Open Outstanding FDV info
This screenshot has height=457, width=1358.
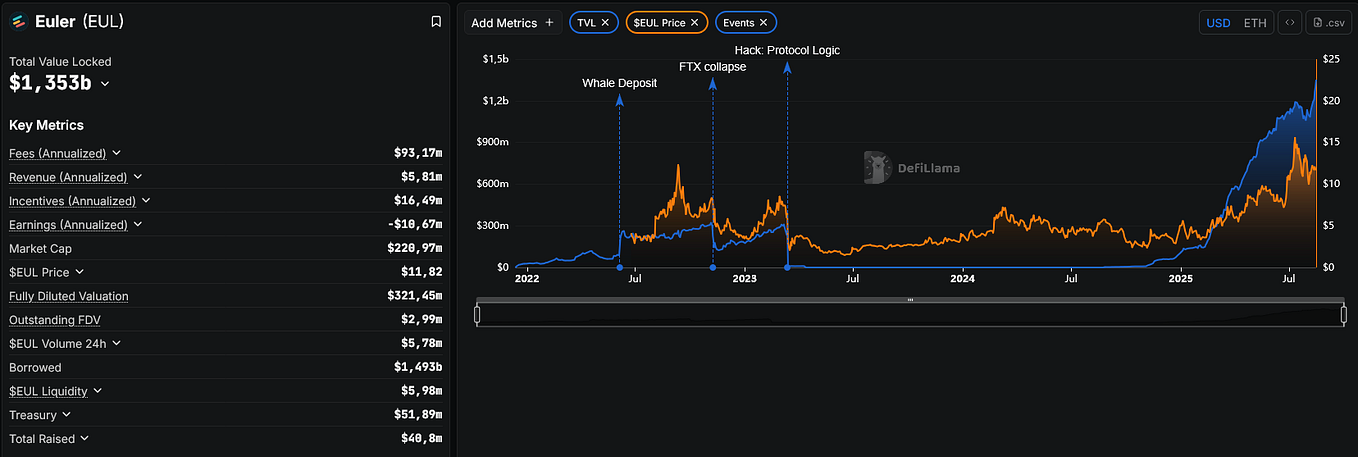coord(55,320)
